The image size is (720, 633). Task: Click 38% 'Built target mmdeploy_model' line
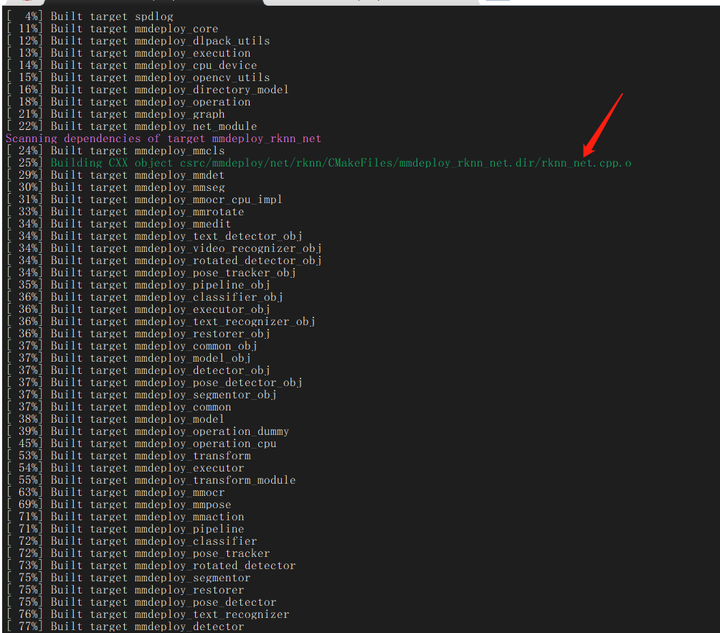click(116, 419)
